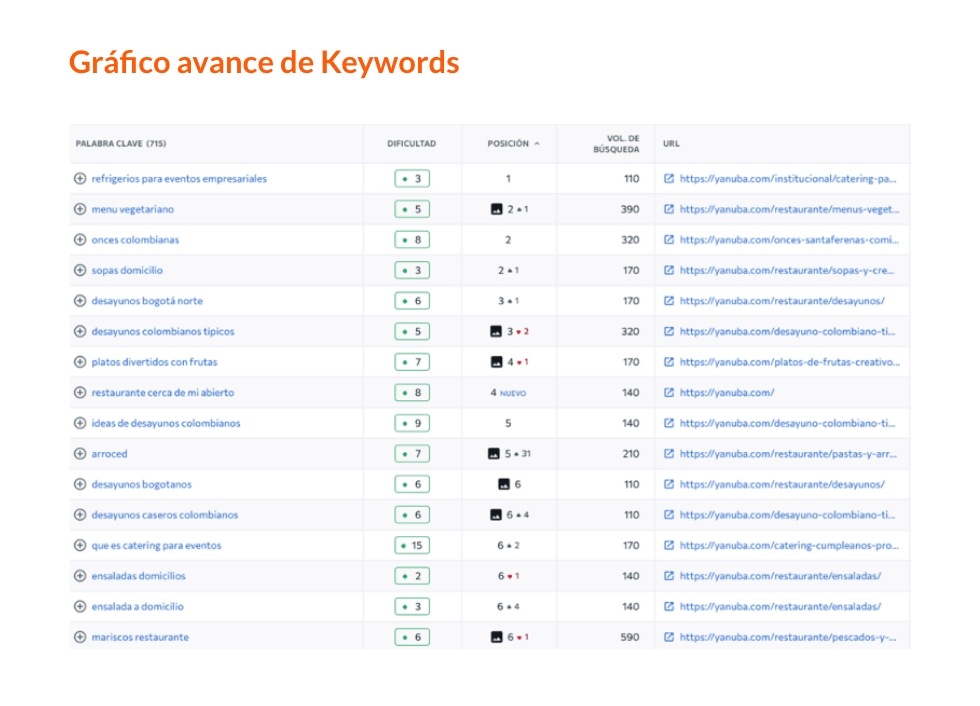Image resolution: width=980 pixels, height=706 pixels.
Task: Open keyword link 'mariscos restaurante'
Action: coord(140,637)
